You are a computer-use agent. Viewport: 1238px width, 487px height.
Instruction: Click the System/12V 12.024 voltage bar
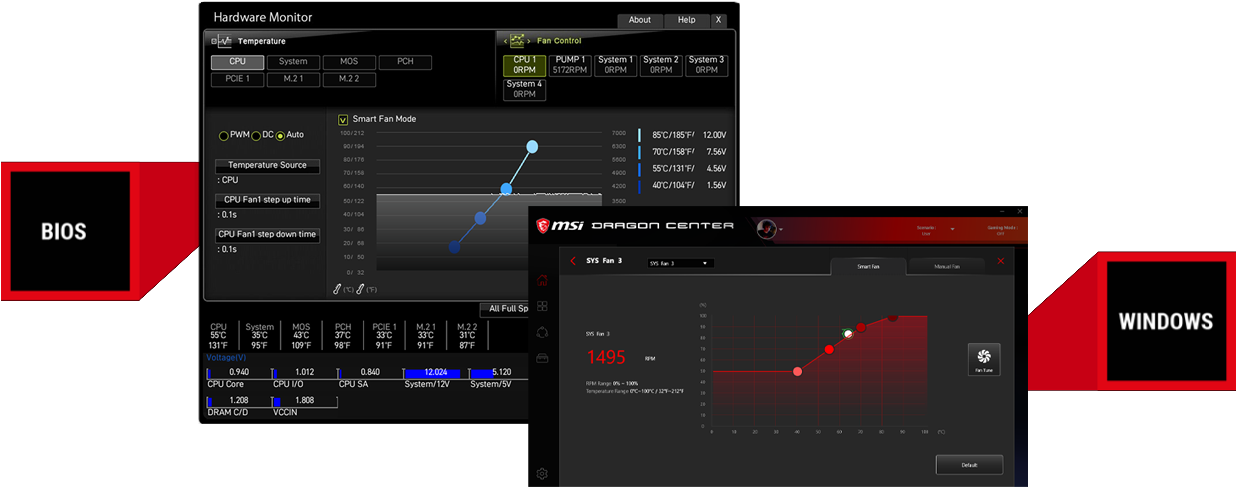click(x=435, y=372)
